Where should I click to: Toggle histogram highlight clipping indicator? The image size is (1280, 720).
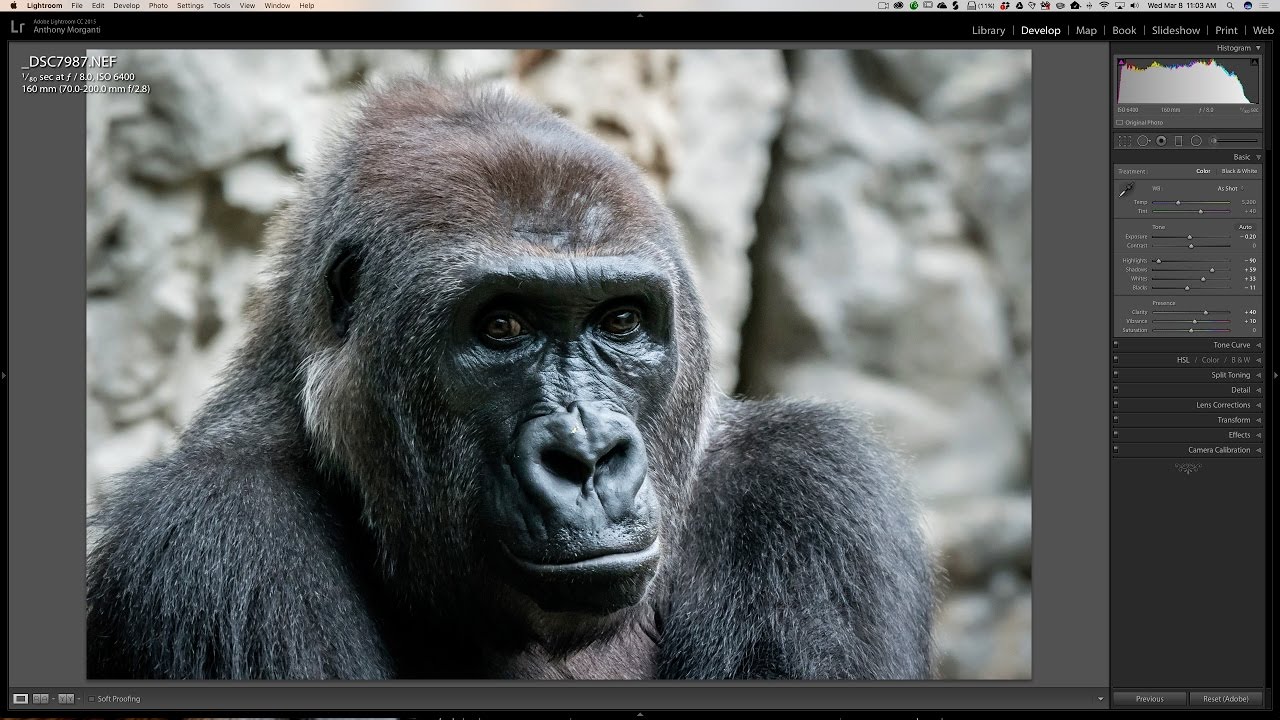1254,62
